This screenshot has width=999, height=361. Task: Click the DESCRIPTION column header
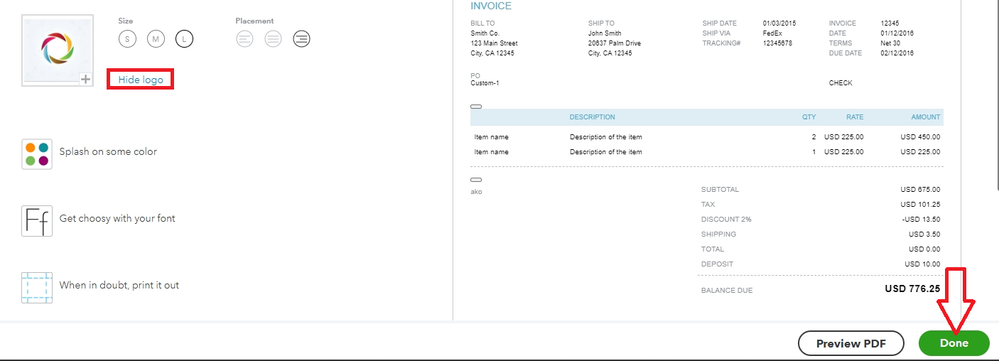tap(593, 117)
